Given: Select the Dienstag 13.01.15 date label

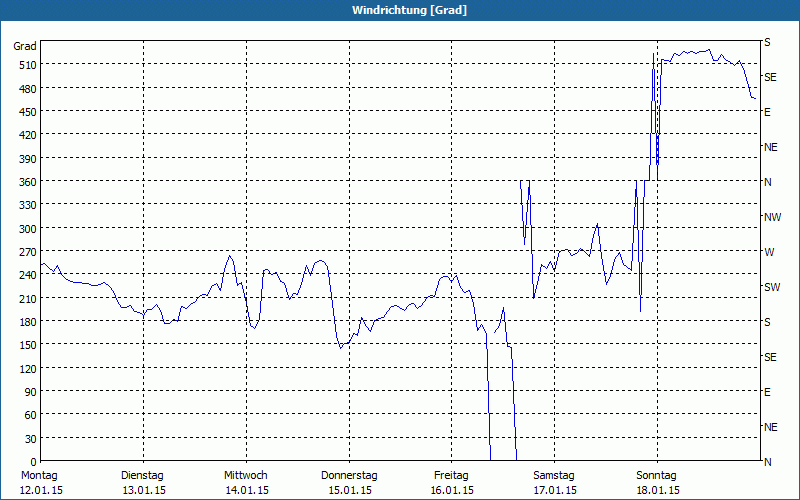Looking at the screenshot, I should tap(143, 483).
